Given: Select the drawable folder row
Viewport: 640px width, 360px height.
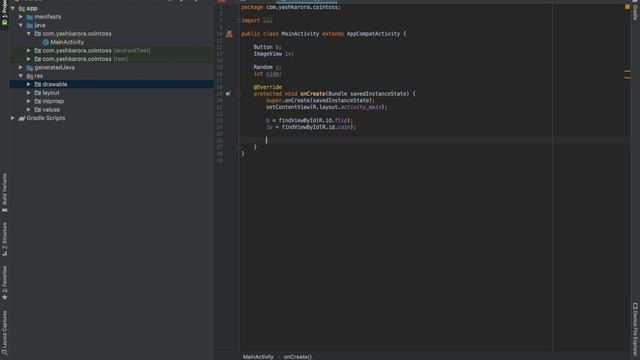Looking at the screenshot, I should [x=111, y=84].
